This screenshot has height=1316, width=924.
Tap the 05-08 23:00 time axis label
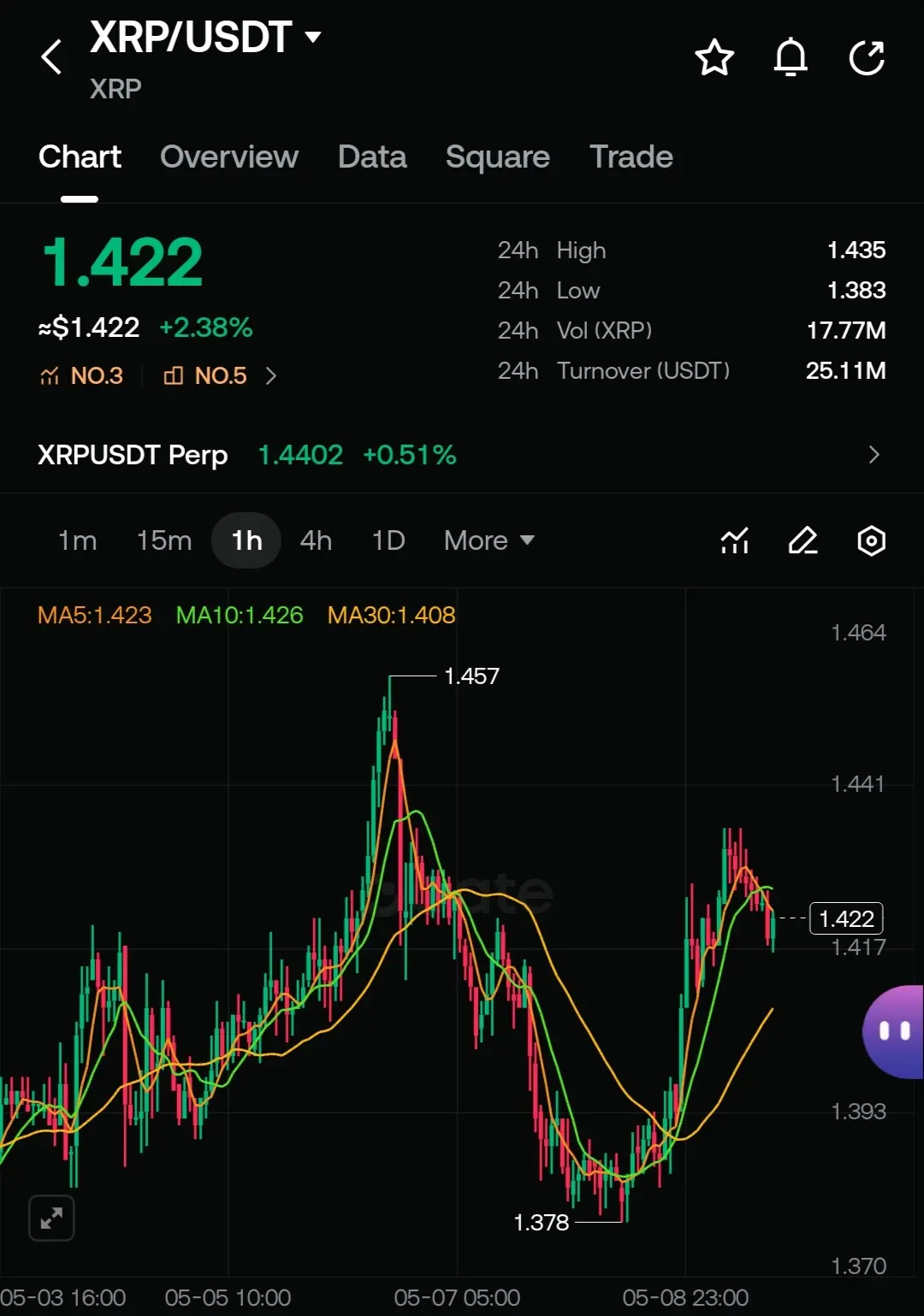(x=685, y=1297)
